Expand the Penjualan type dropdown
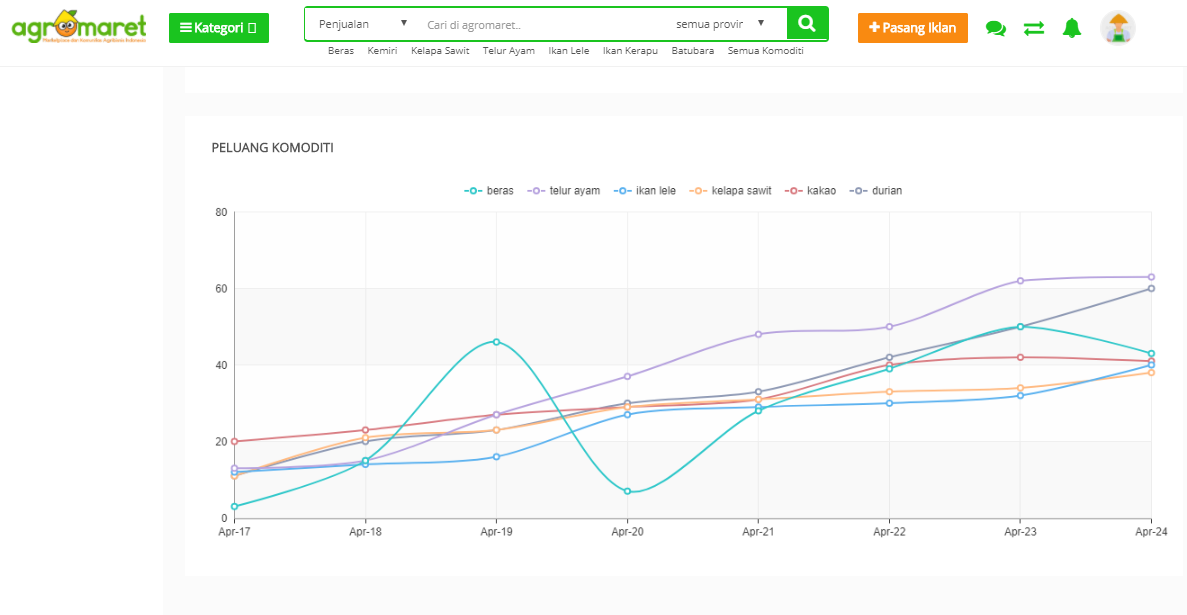This screenshot has height=615, width=1187. 363,23
